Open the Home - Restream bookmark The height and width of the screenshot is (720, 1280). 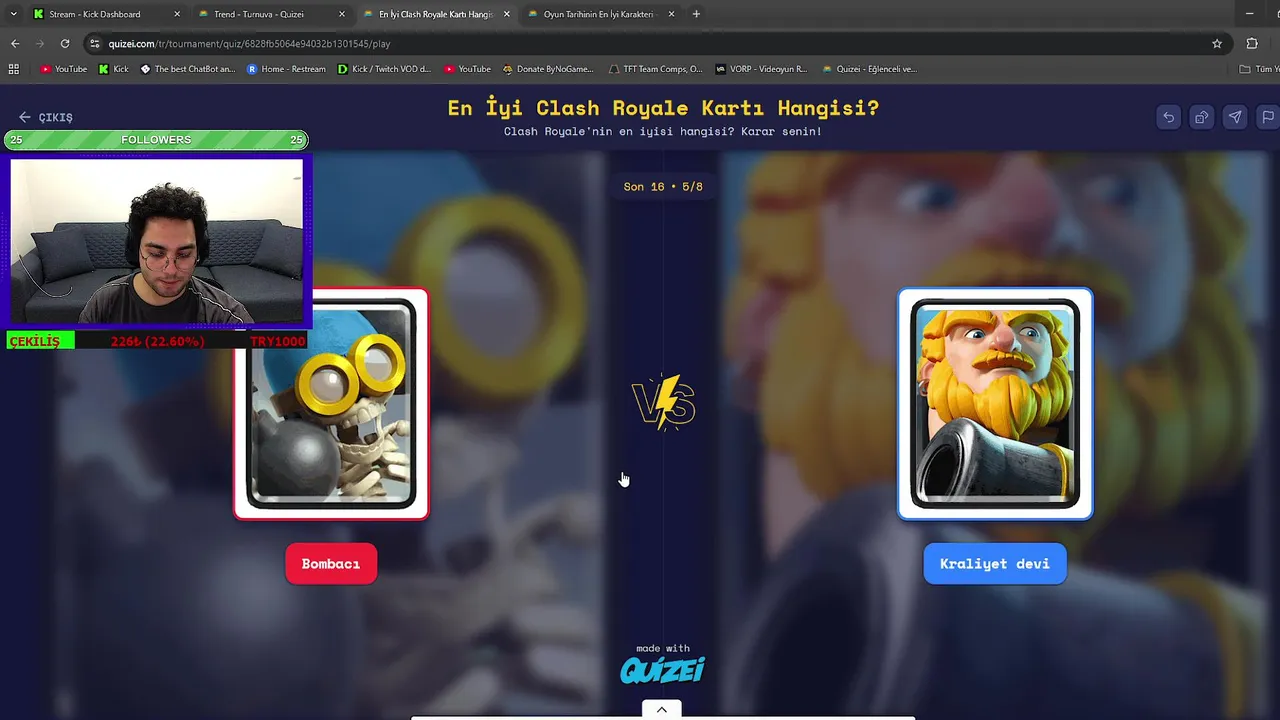pyautogui.click(x=287, y=69)
